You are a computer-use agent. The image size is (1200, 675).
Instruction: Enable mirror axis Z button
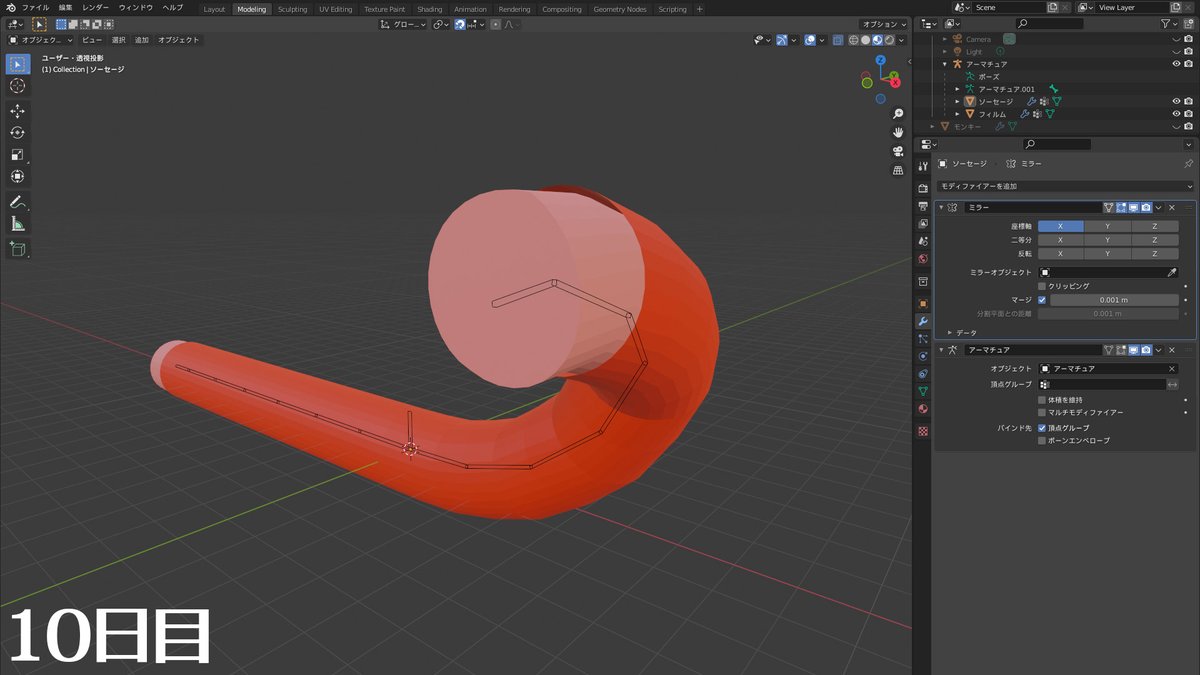pos(1155,226)
